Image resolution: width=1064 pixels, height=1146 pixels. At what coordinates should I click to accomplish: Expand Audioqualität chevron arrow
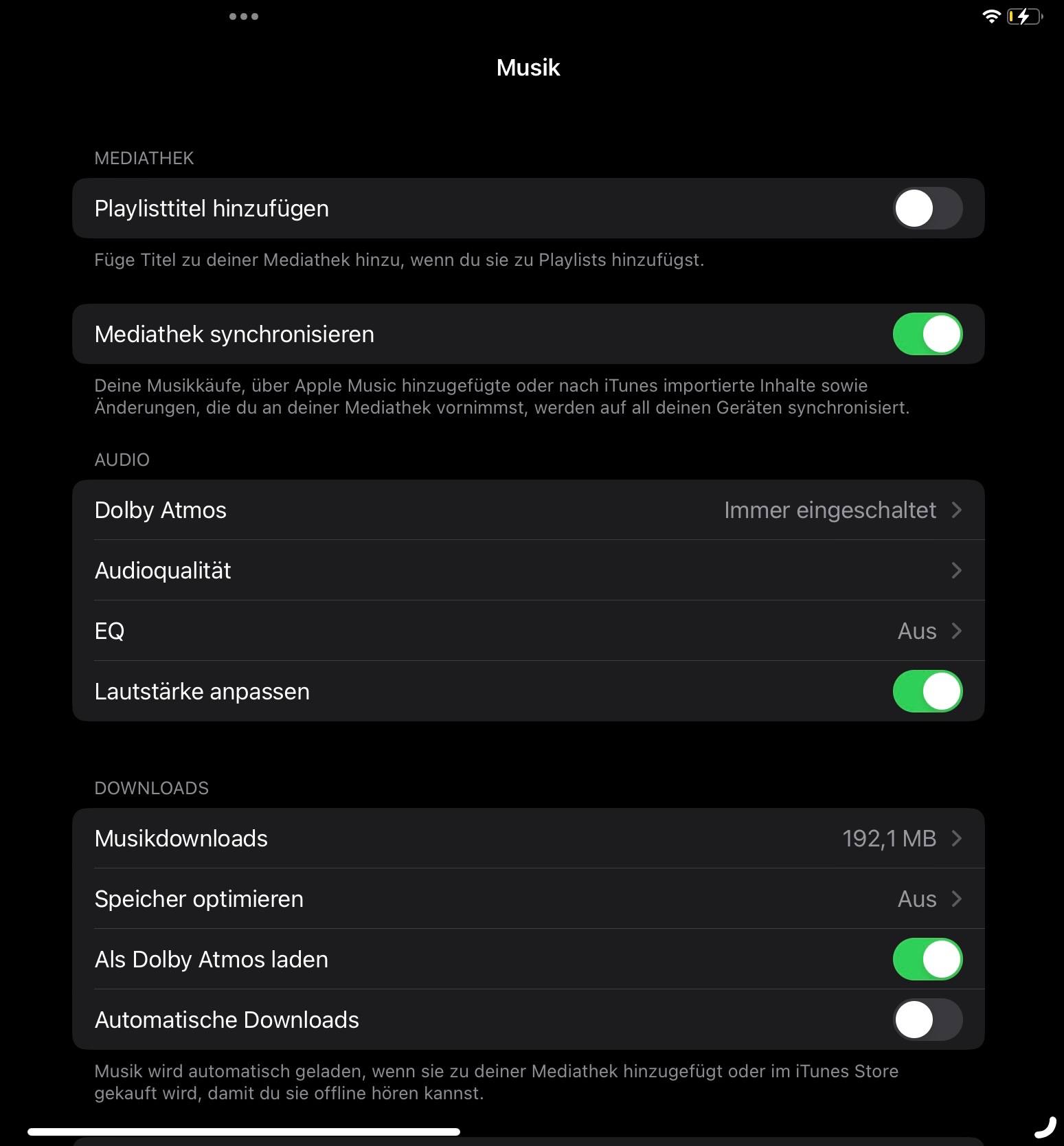click(957, 570)
